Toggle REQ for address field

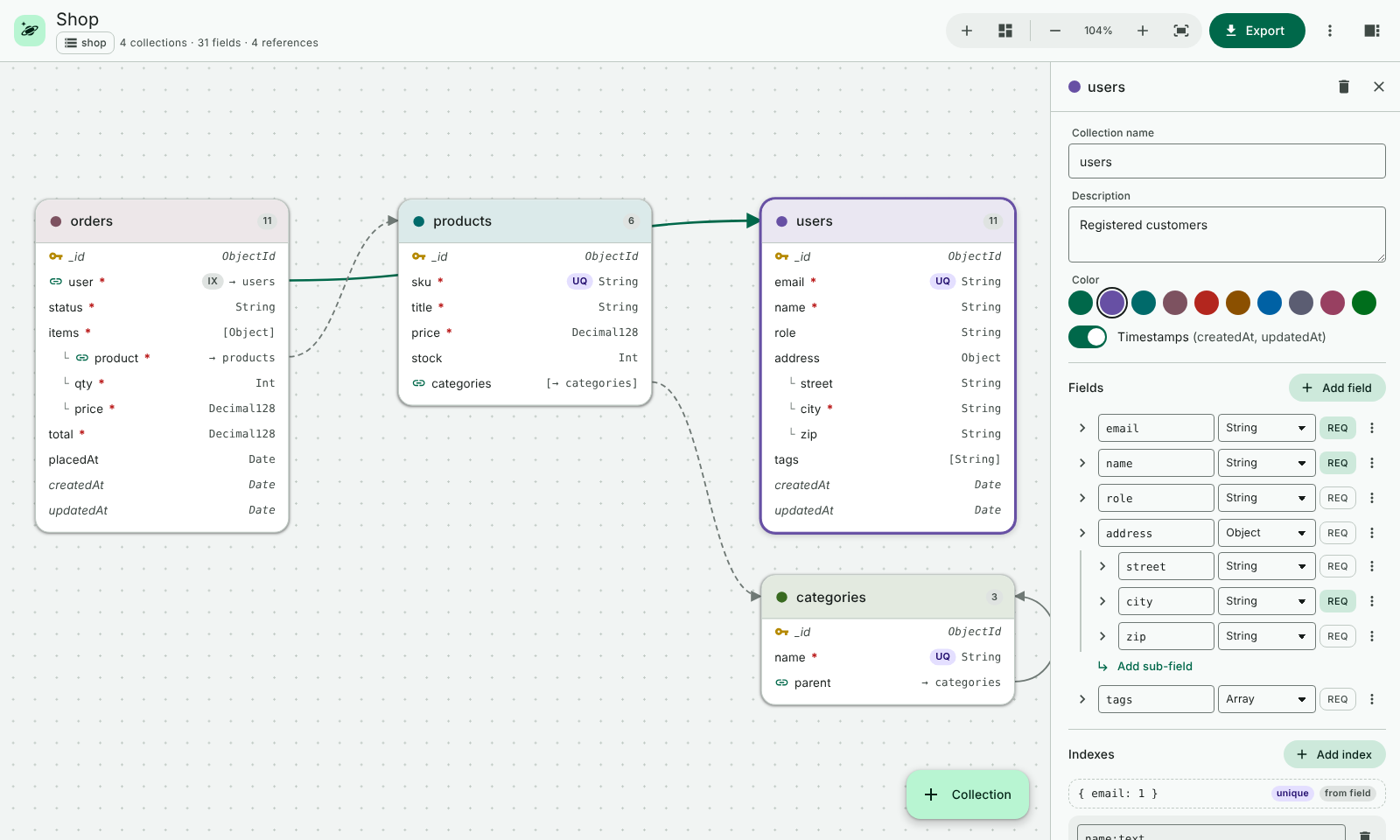pyautogui.click(x=1337, y=533)
